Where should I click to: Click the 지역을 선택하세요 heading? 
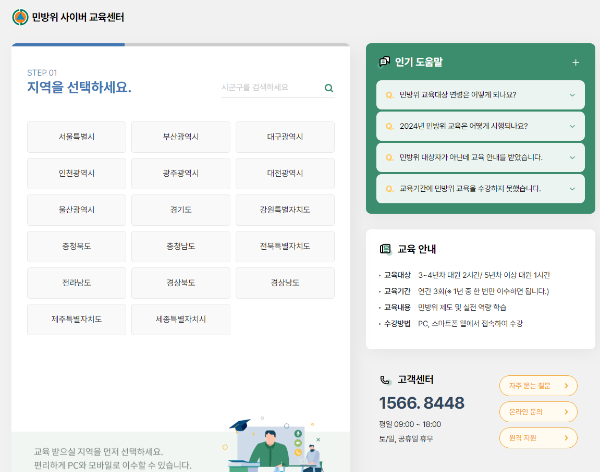pyautogui.click(x=79, y=88)
